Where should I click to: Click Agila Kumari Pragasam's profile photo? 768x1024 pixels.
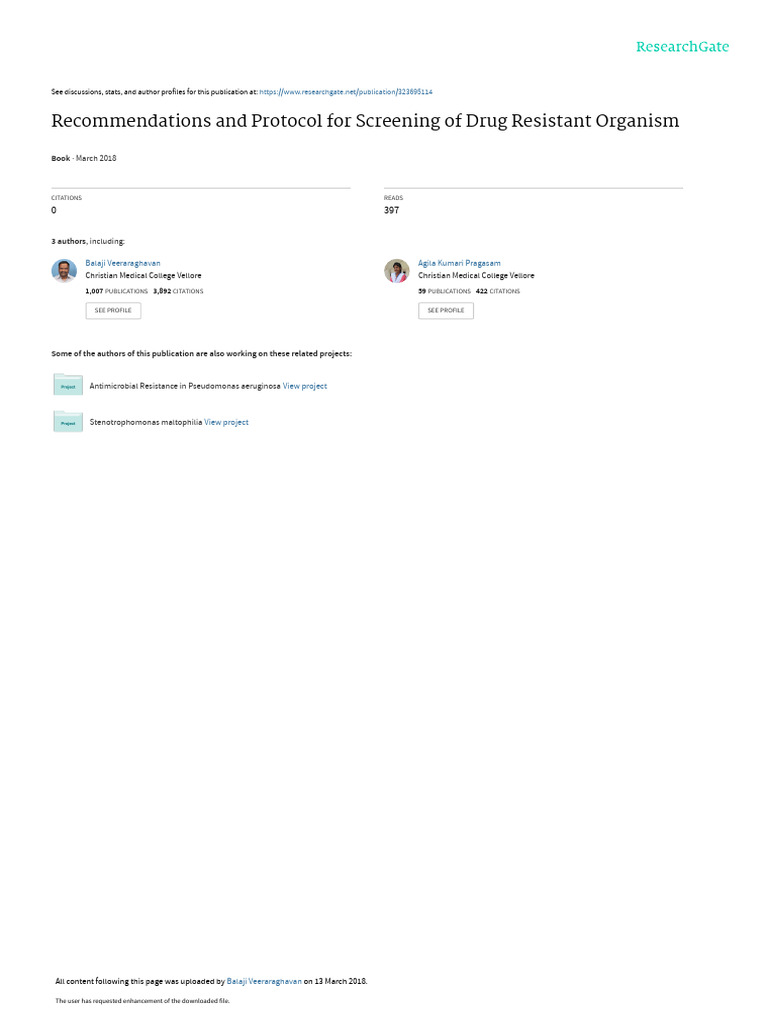pyautogui.click(x=396, y=270)
